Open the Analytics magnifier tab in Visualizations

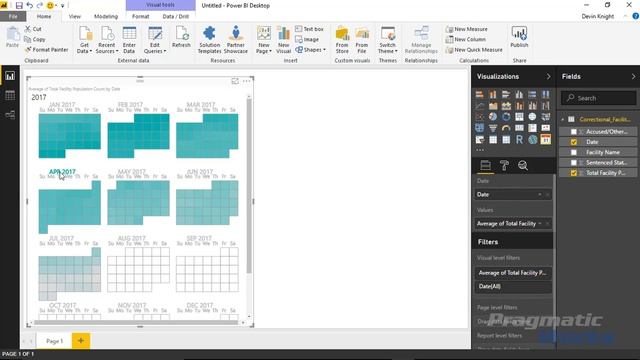click(523, 165)
